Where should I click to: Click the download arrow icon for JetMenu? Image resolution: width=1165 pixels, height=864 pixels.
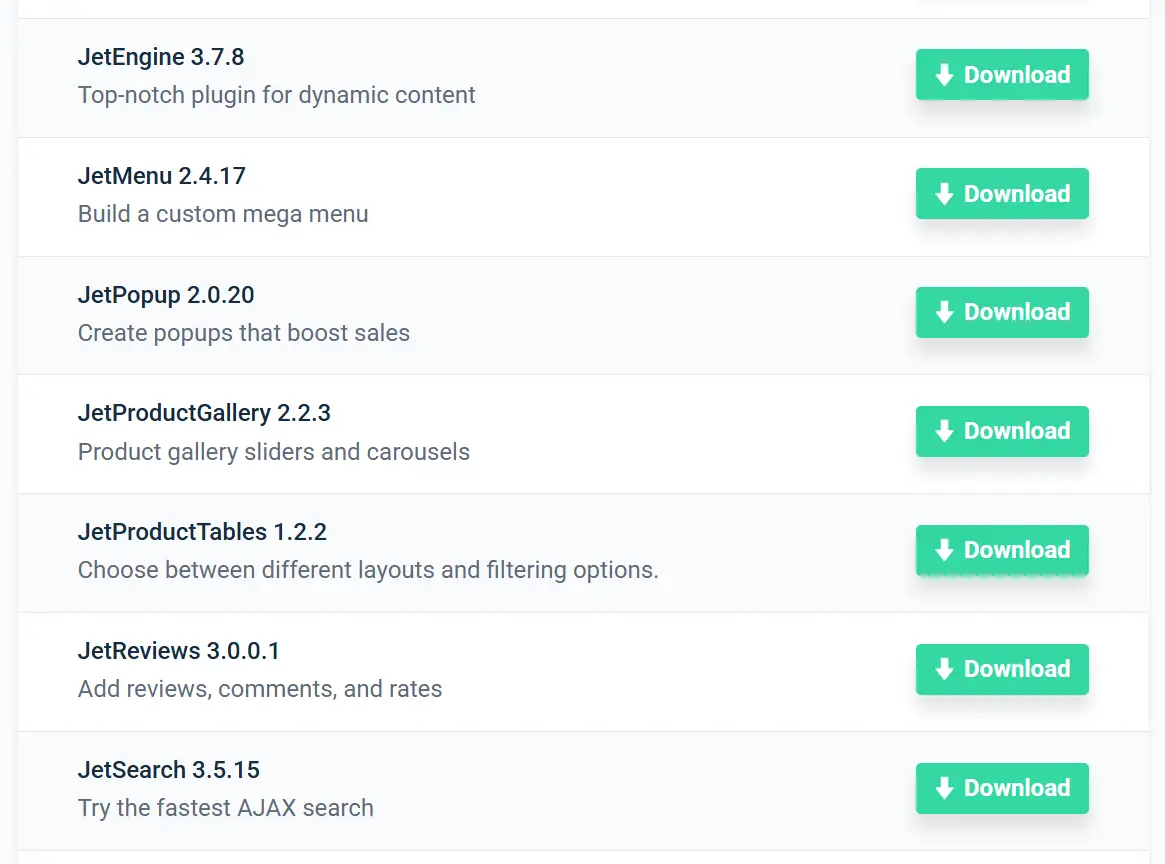(944, 194)
